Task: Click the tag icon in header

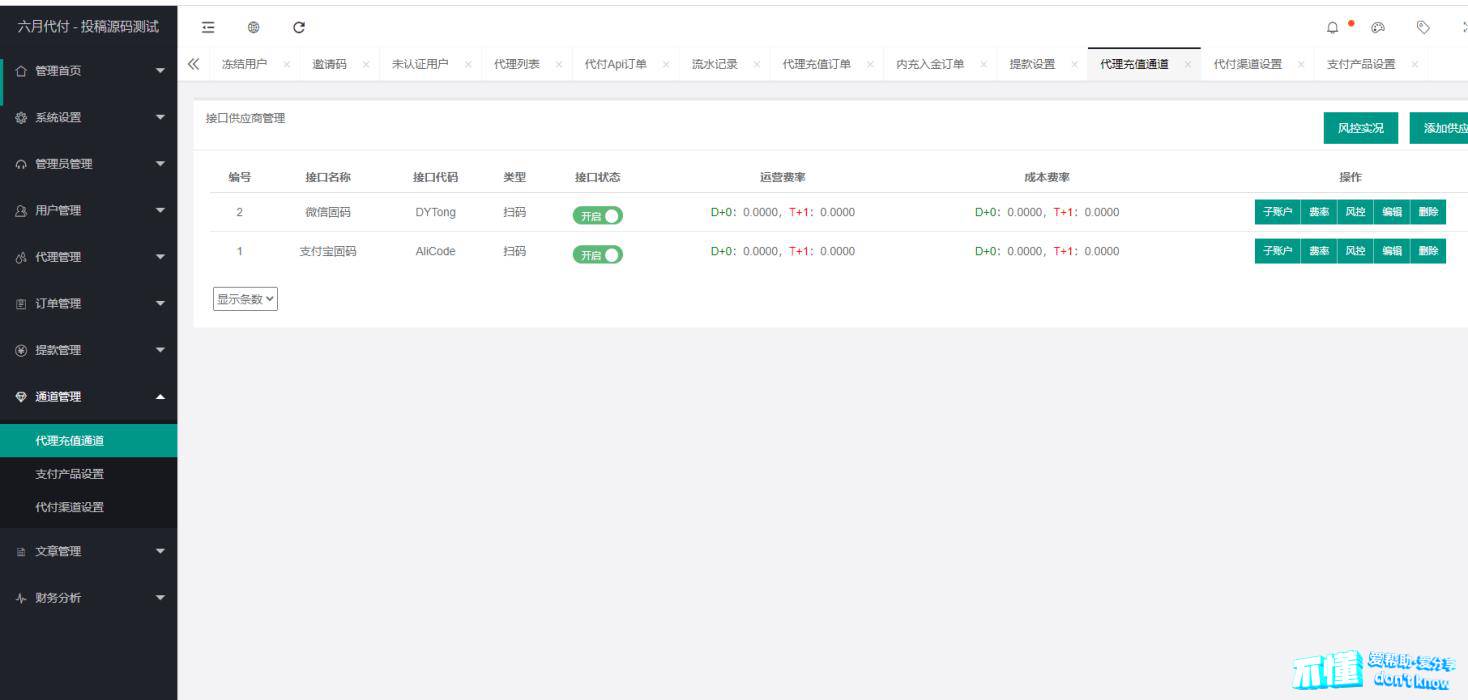Action: 1423,28
